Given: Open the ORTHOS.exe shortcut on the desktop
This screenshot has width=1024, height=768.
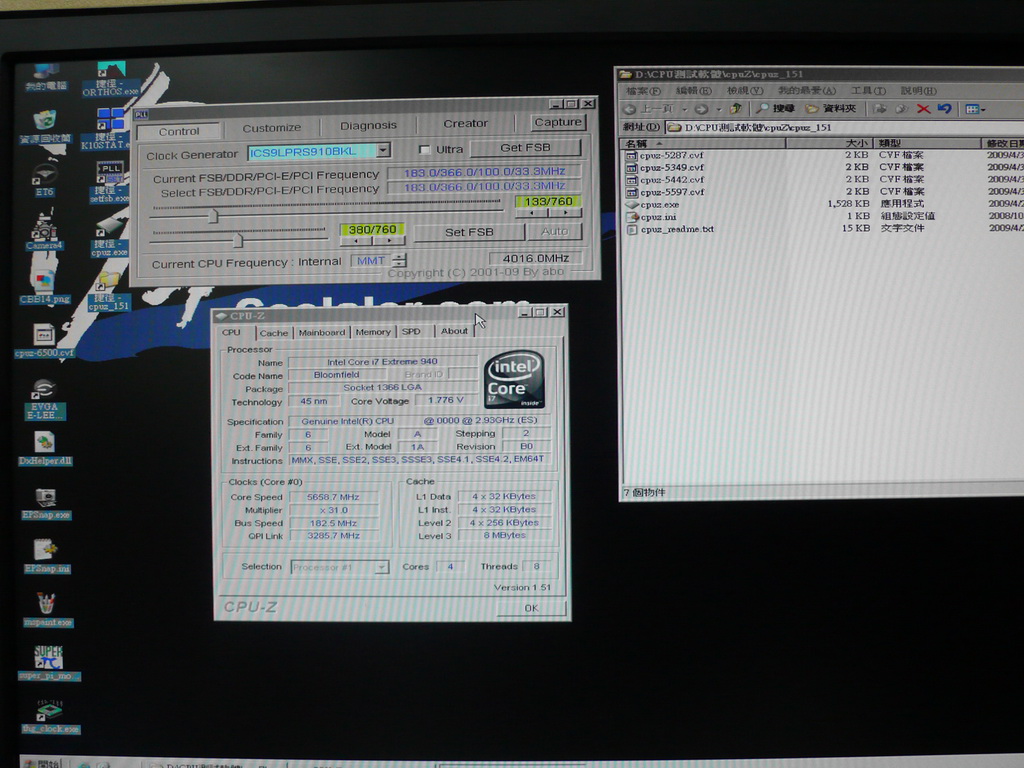Looking at the screenshot, I should 110,79.
